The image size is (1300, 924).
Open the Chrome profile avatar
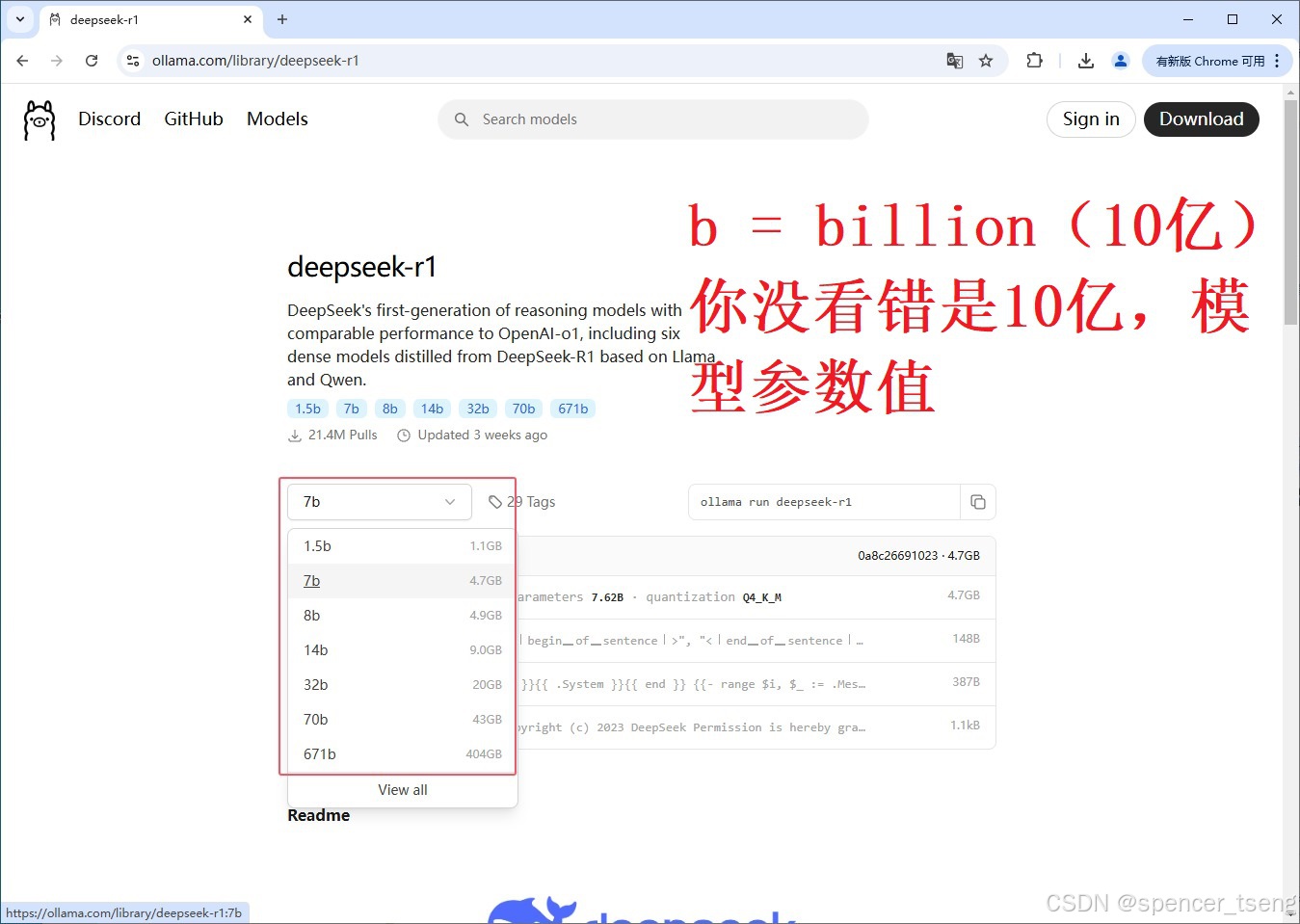pyautogui.click(x=1121, y=61)
